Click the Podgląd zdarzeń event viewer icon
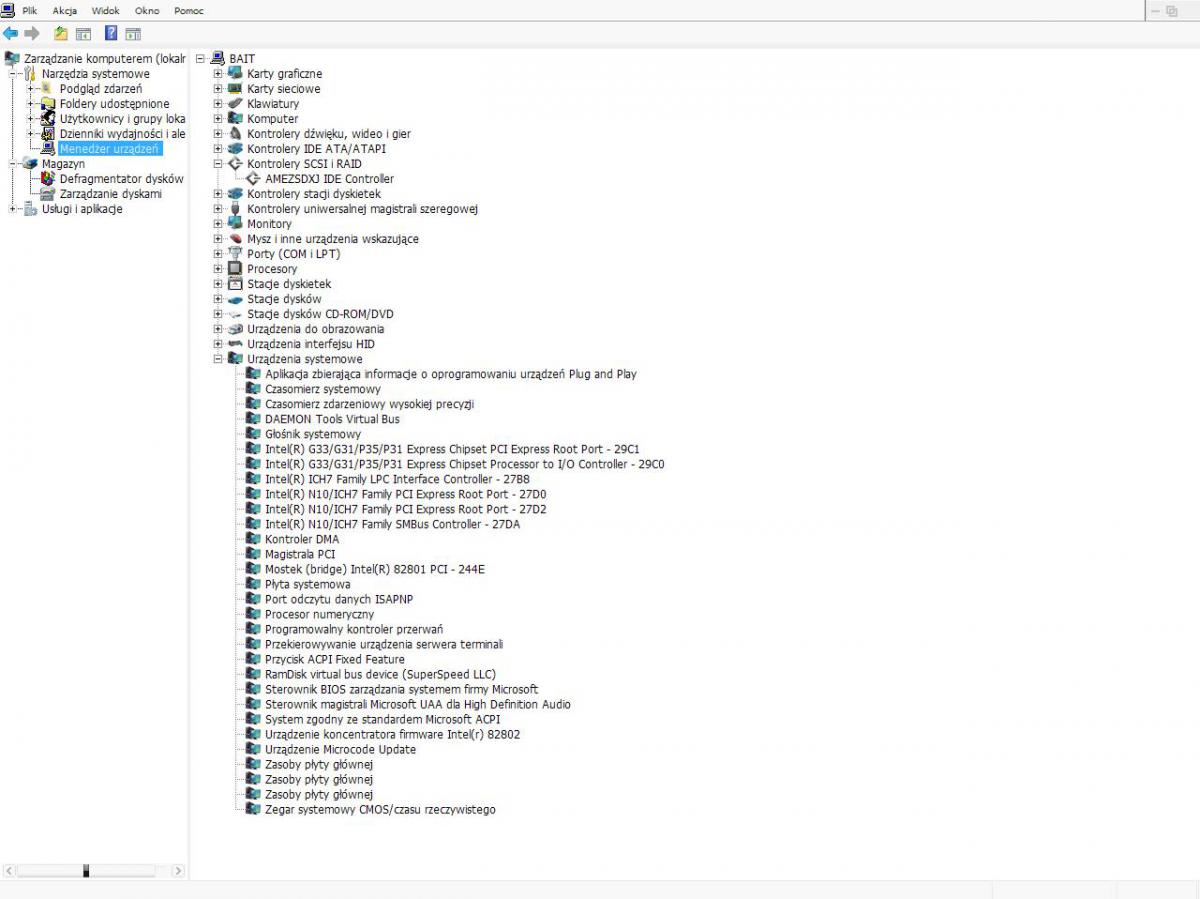This screenshot has width=1200, height=899. coord(47,88)
